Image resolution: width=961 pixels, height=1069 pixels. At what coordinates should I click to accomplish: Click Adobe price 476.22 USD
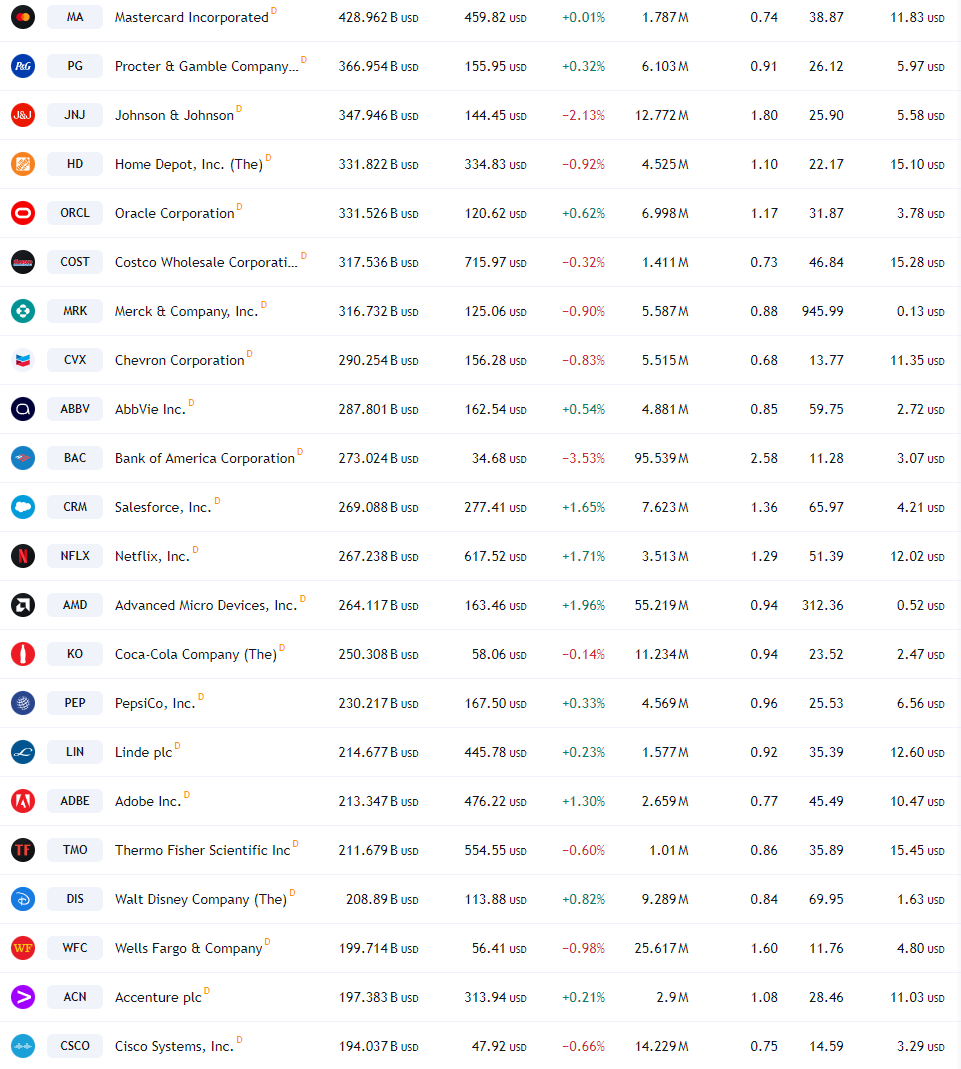(495, 802)
